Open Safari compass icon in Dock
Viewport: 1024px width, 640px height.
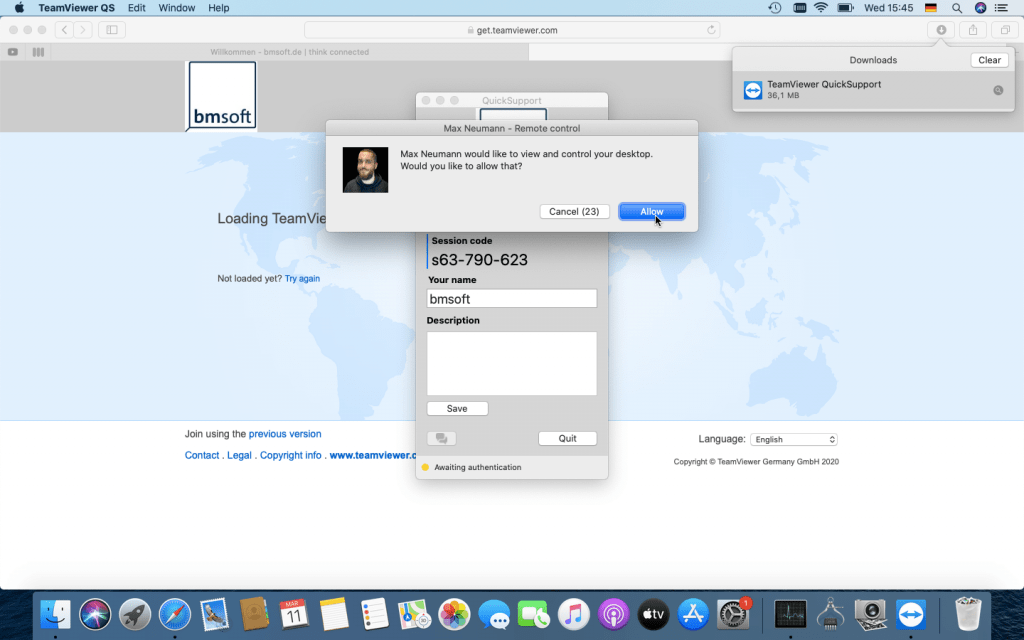click(x=175, y=615)
